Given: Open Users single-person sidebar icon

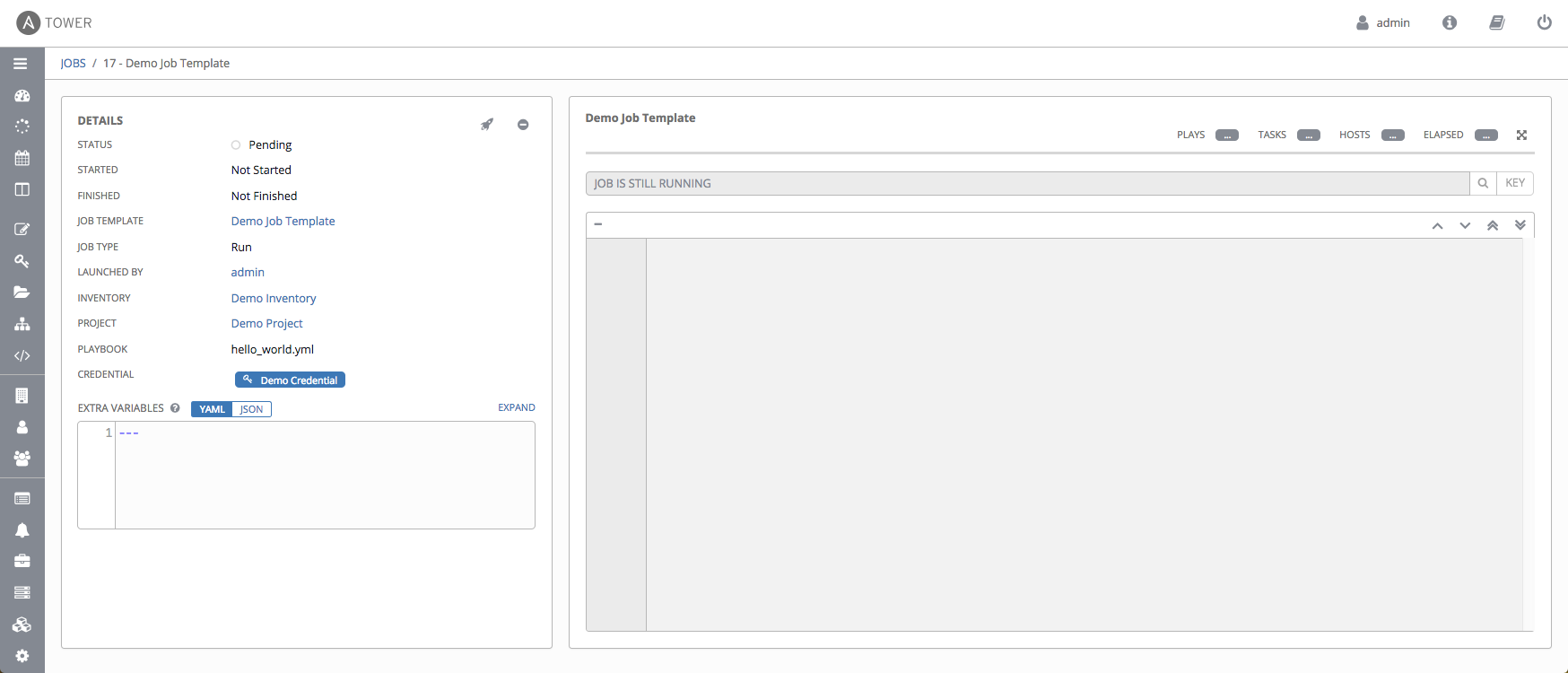Looking at the screenshot, I should click(22, 427).
